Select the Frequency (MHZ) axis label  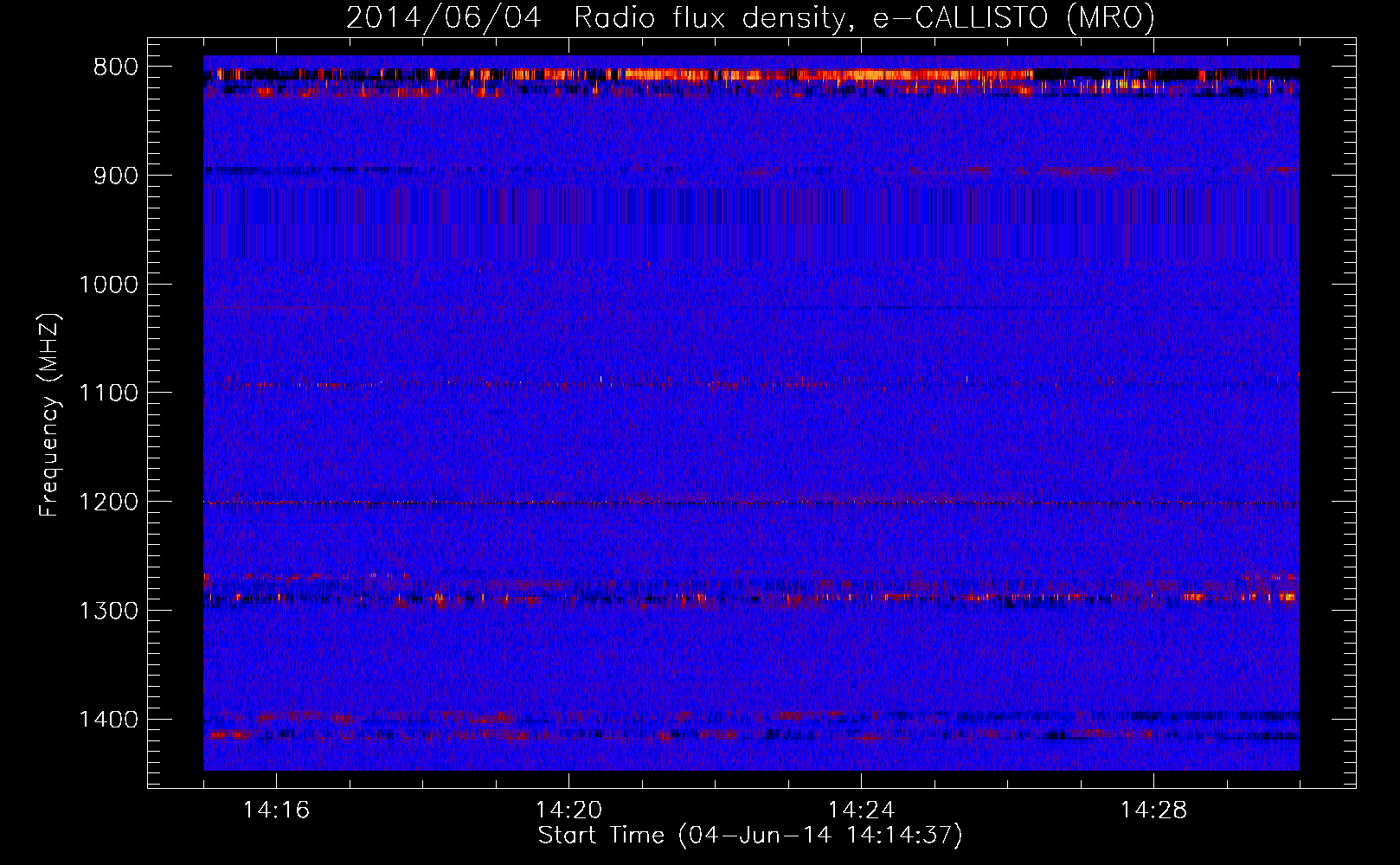[x=49, y=415]
